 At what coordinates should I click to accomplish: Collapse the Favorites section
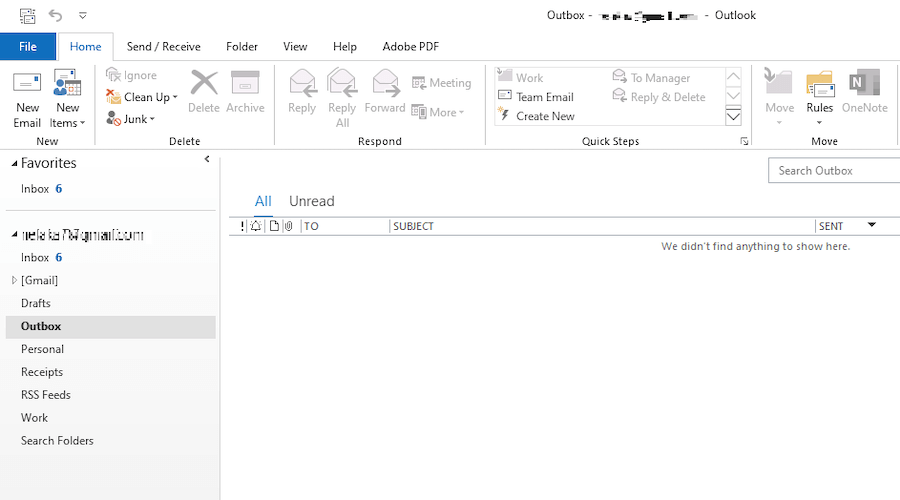point(14,164)
